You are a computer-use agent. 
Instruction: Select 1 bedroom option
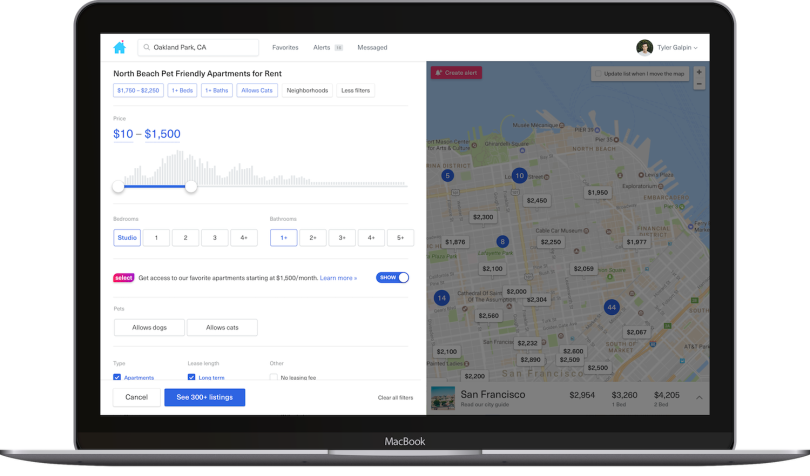[156, 238]
